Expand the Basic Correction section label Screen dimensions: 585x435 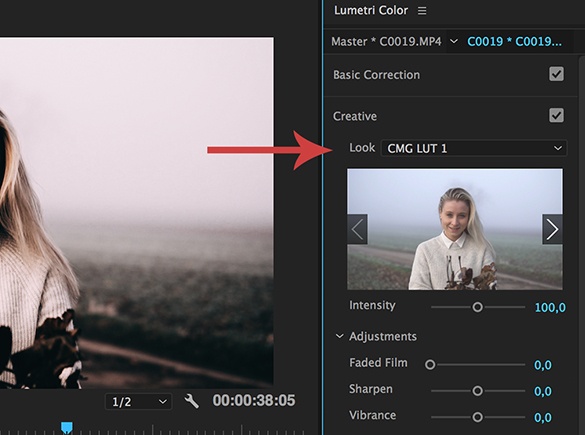tap(376, 75)
